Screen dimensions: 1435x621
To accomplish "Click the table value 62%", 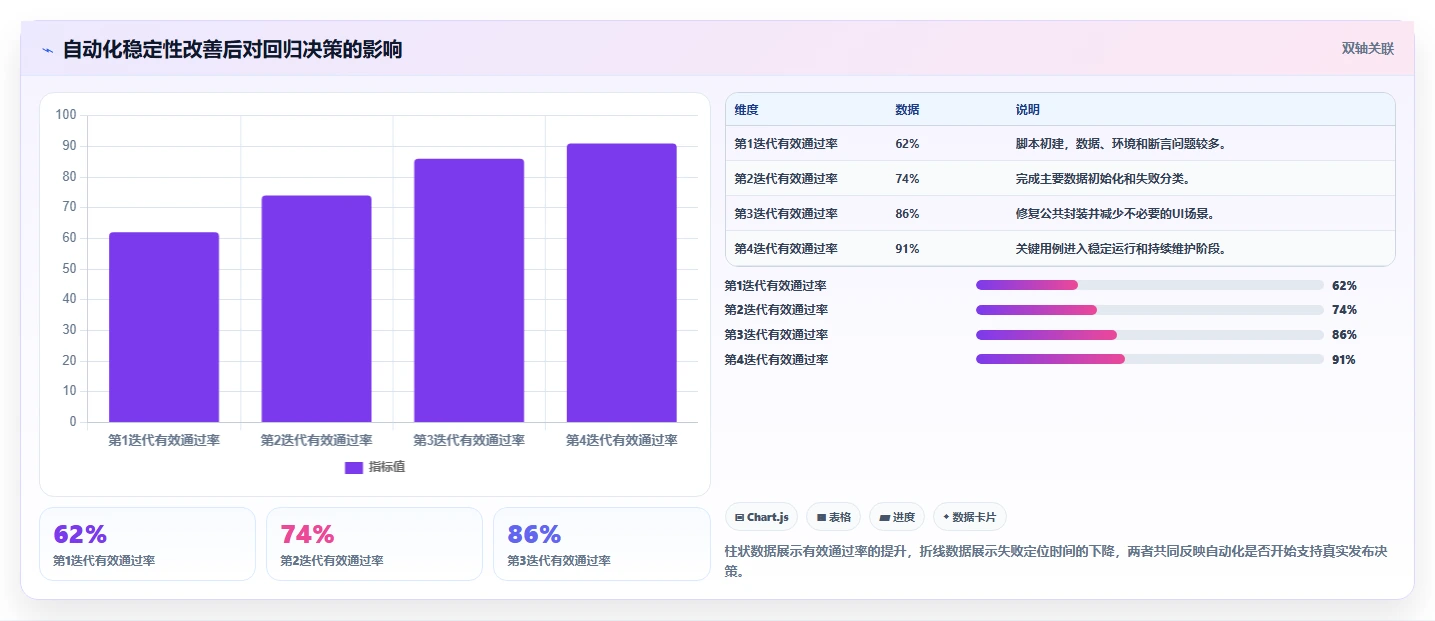I will pyautogui.click(x=907, y=144).
